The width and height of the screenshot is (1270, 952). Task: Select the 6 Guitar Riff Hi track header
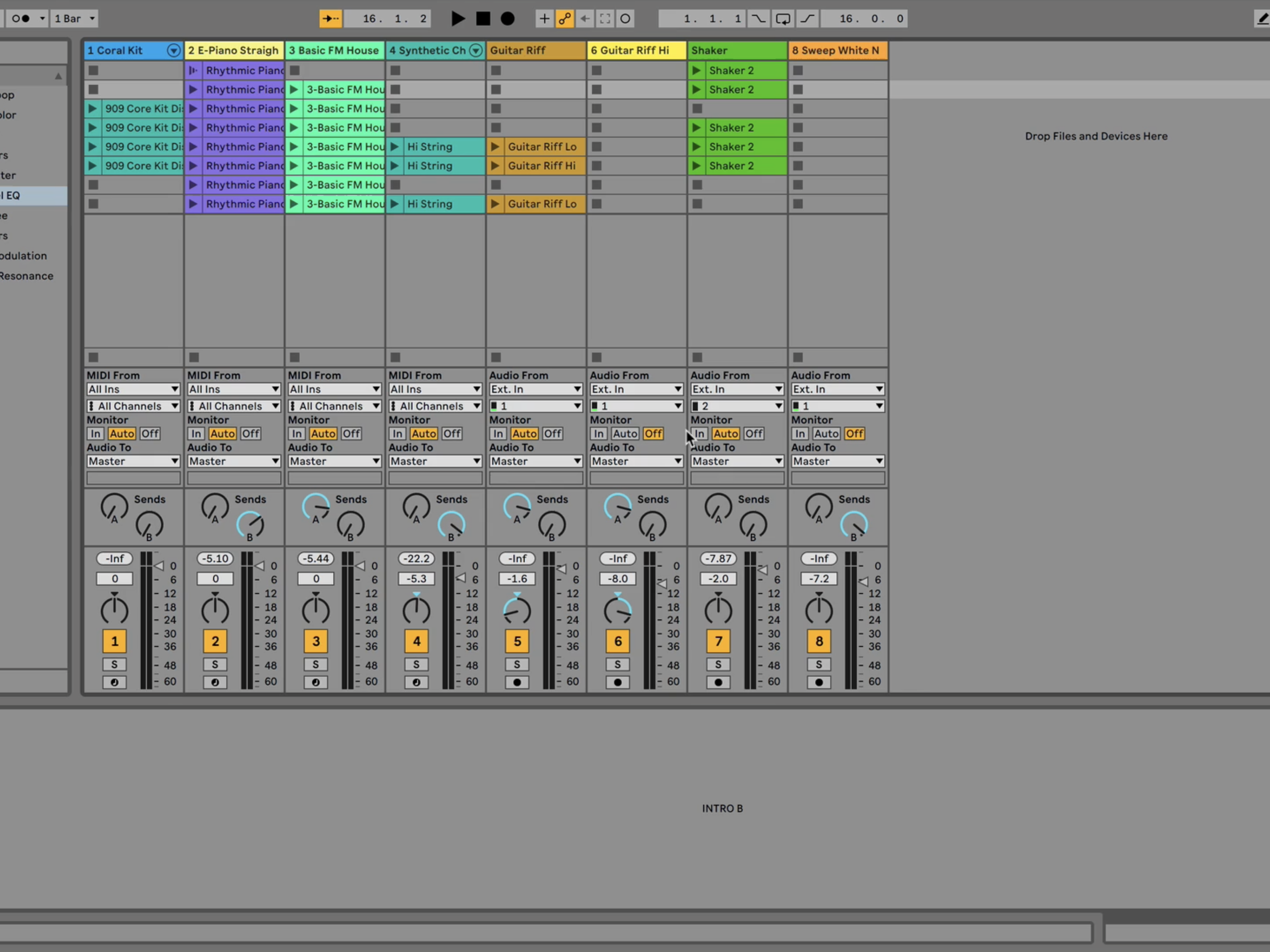(635, 51)
